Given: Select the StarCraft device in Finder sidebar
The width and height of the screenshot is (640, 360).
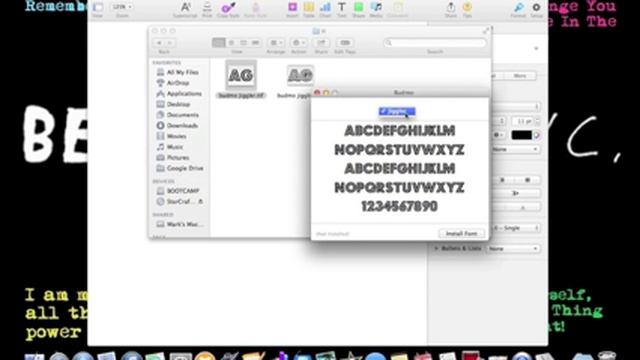Looking at the screenshot, I should click(x=179, y=201).
